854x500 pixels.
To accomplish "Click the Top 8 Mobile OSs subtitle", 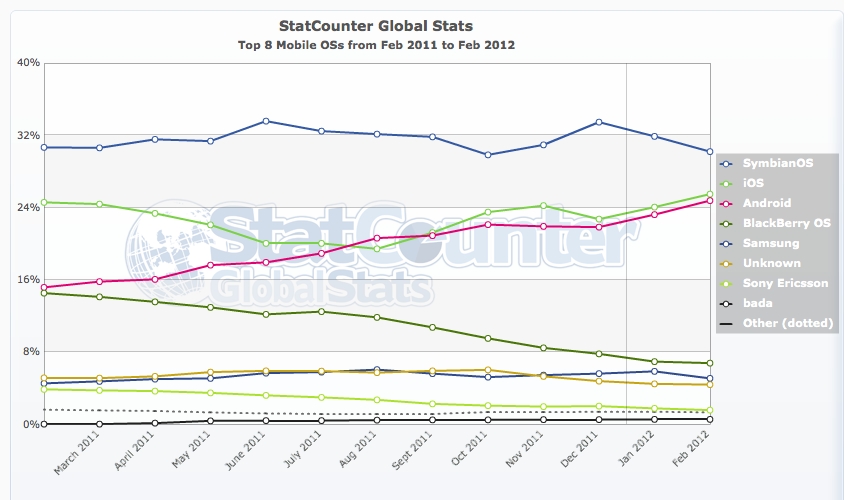I will click(376, 46).
